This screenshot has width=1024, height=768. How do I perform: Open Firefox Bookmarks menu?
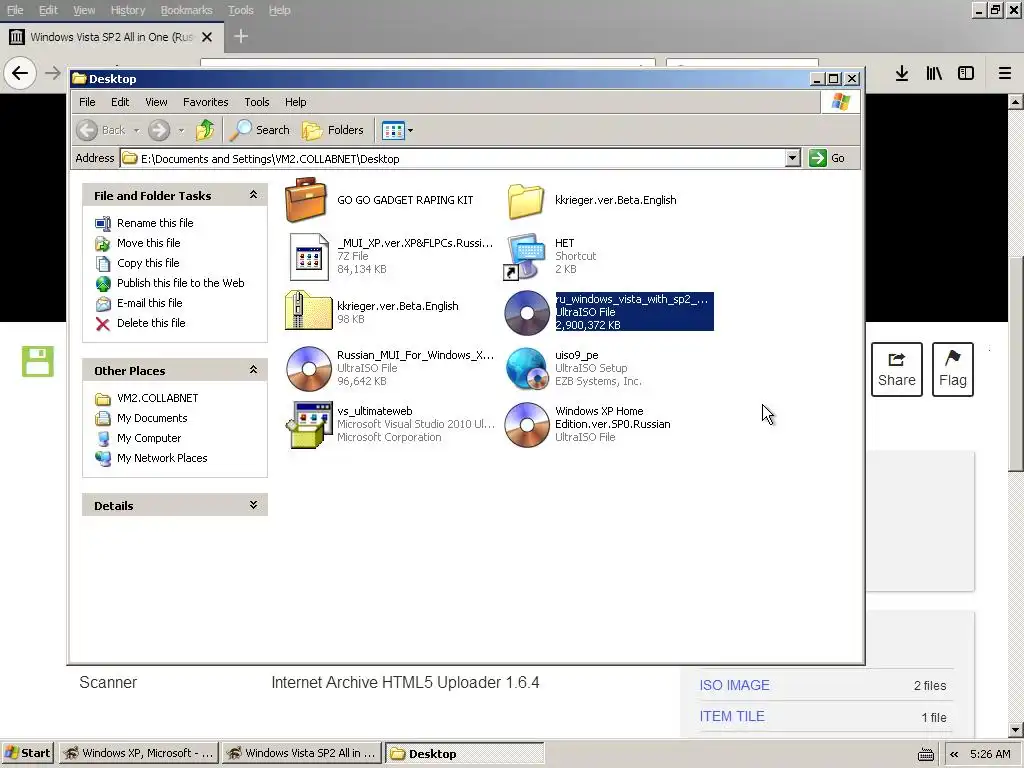click(x=187, y=10)
